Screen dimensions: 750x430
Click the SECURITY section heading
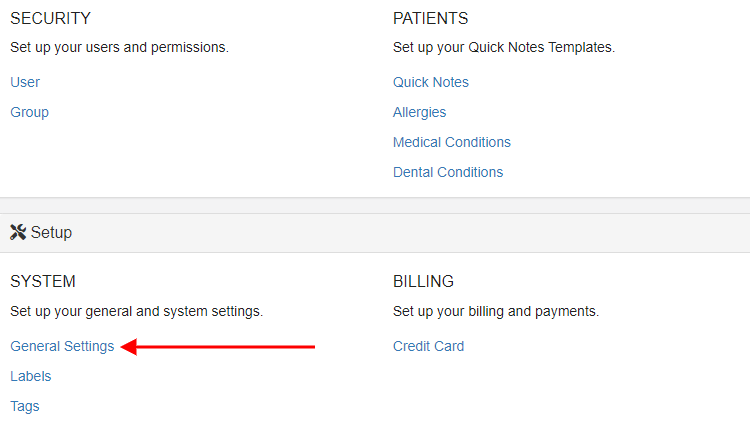pyautogui.click(x=50, y=18)
